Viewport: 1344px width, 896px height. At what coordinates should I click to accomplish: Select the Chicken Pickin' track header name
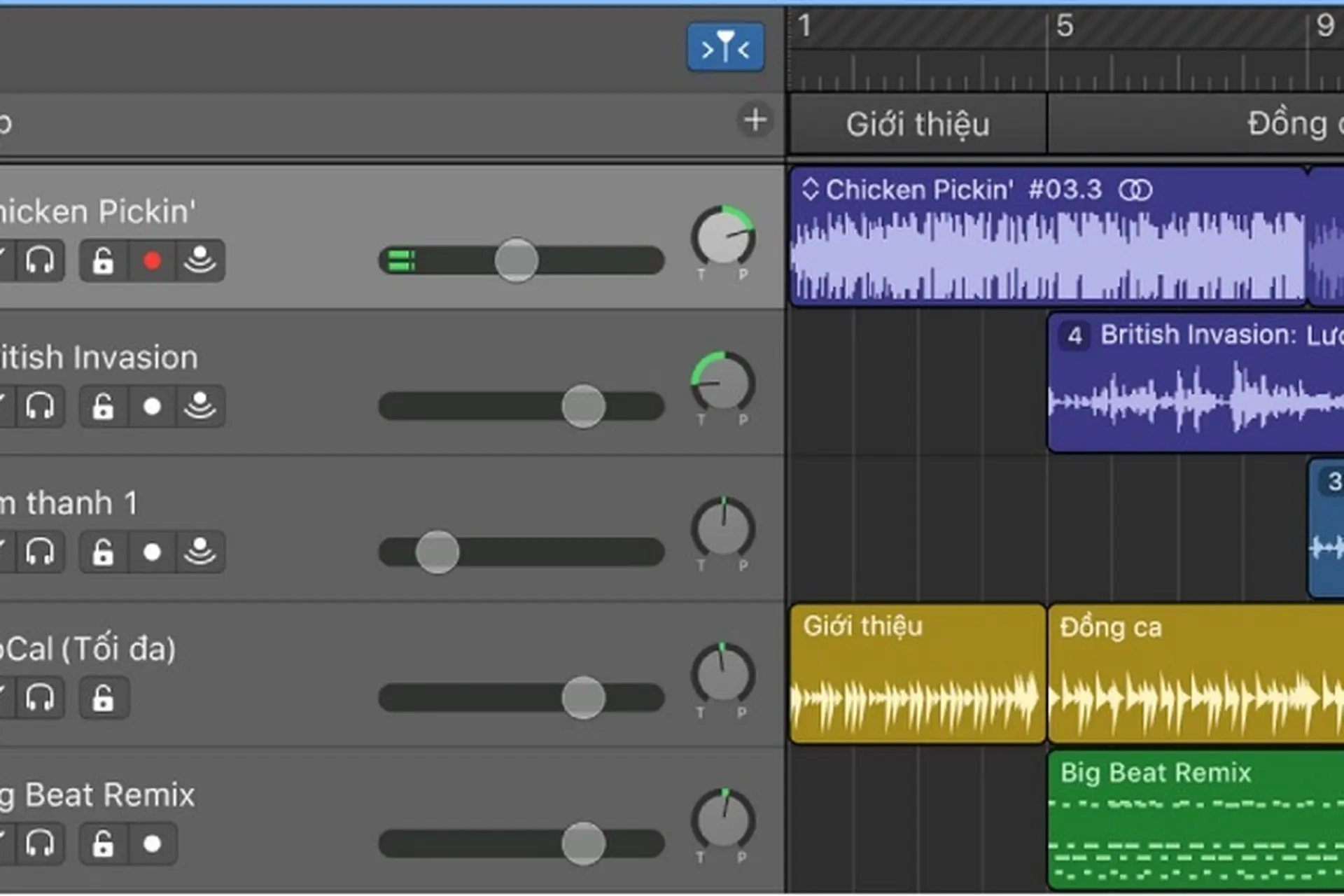(x=97, y=211)
